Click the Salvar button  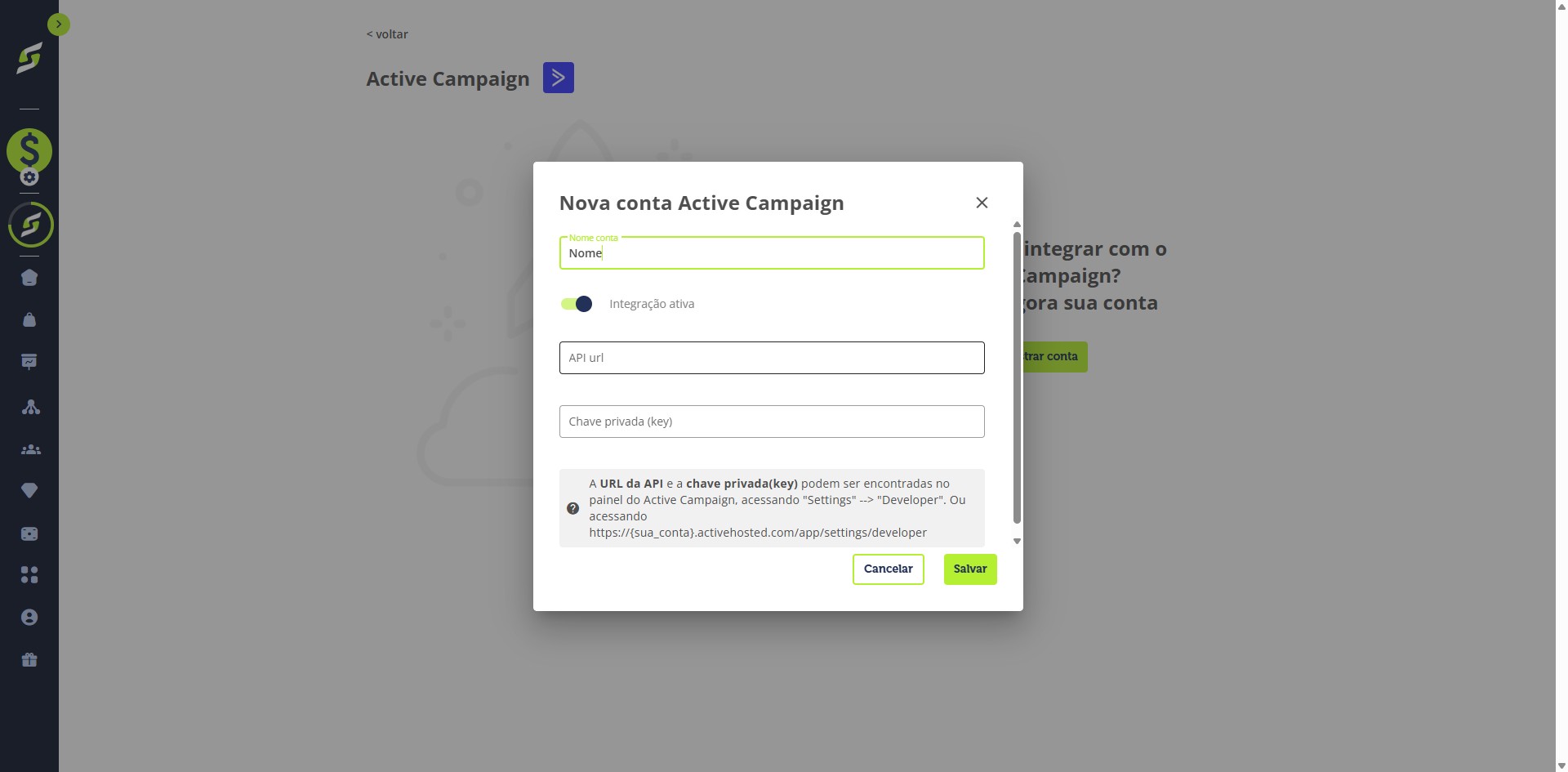tap(970, 569)
